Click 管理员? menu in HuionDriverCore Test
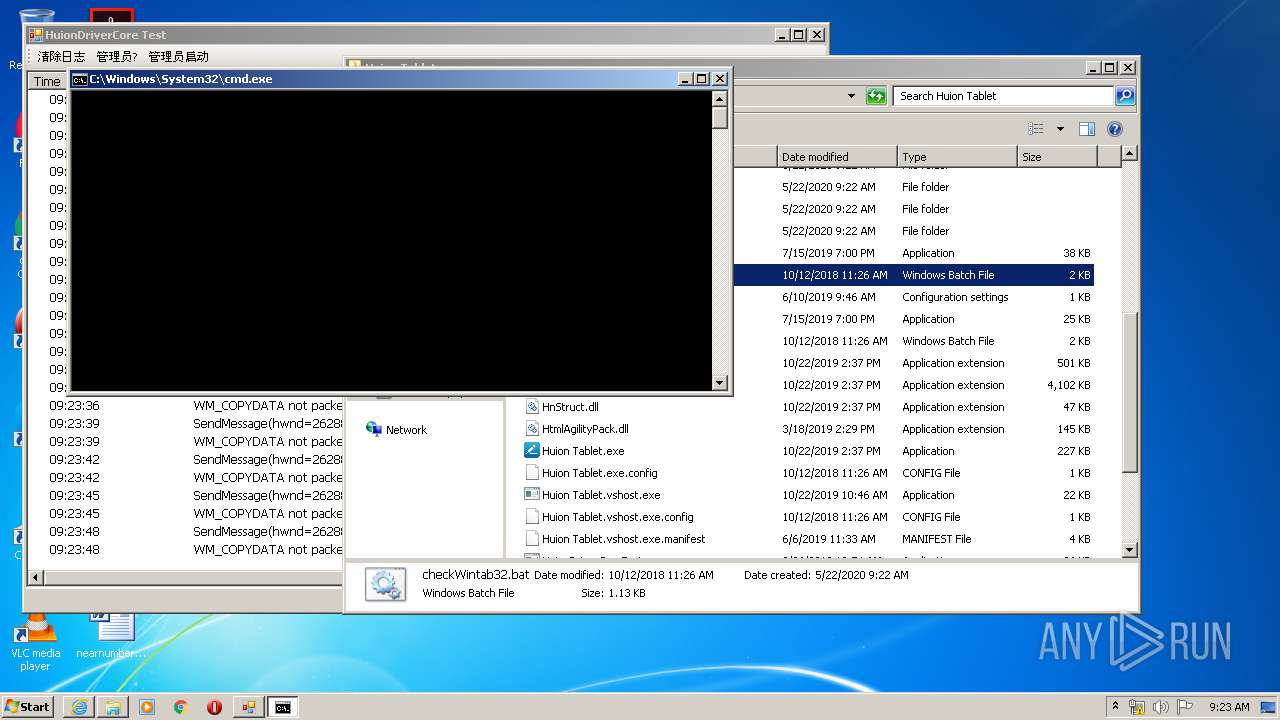 point(117,57)
